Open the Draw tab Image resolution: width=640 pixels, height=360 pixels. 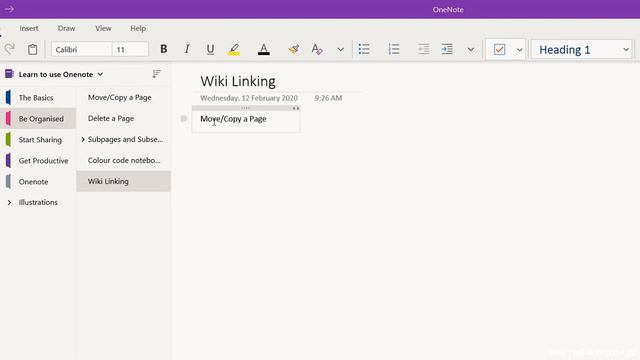click(67, 29)
